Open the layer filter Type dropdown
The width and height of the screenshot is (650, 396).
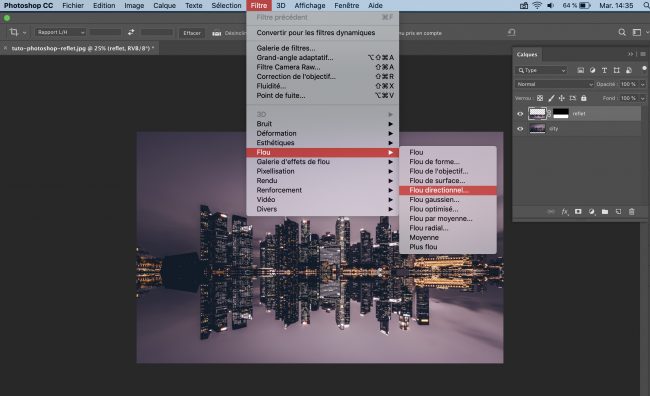(x=541, y=70)
